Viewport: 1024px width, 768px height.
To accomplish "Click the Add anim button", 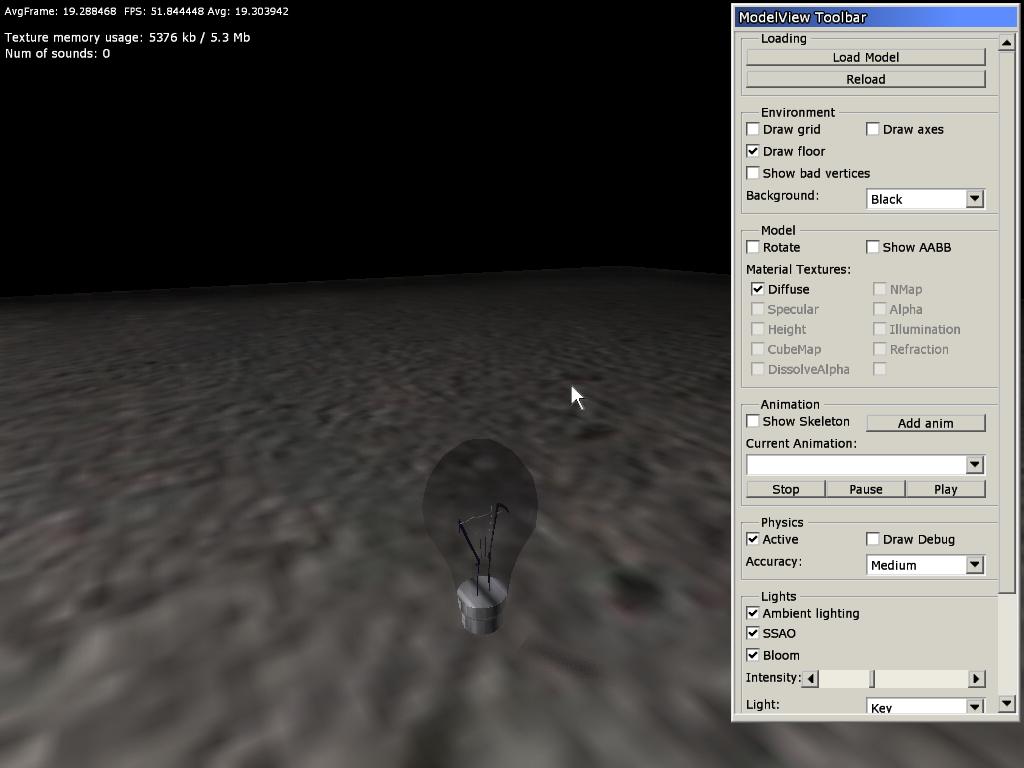I will pos(925,423).
